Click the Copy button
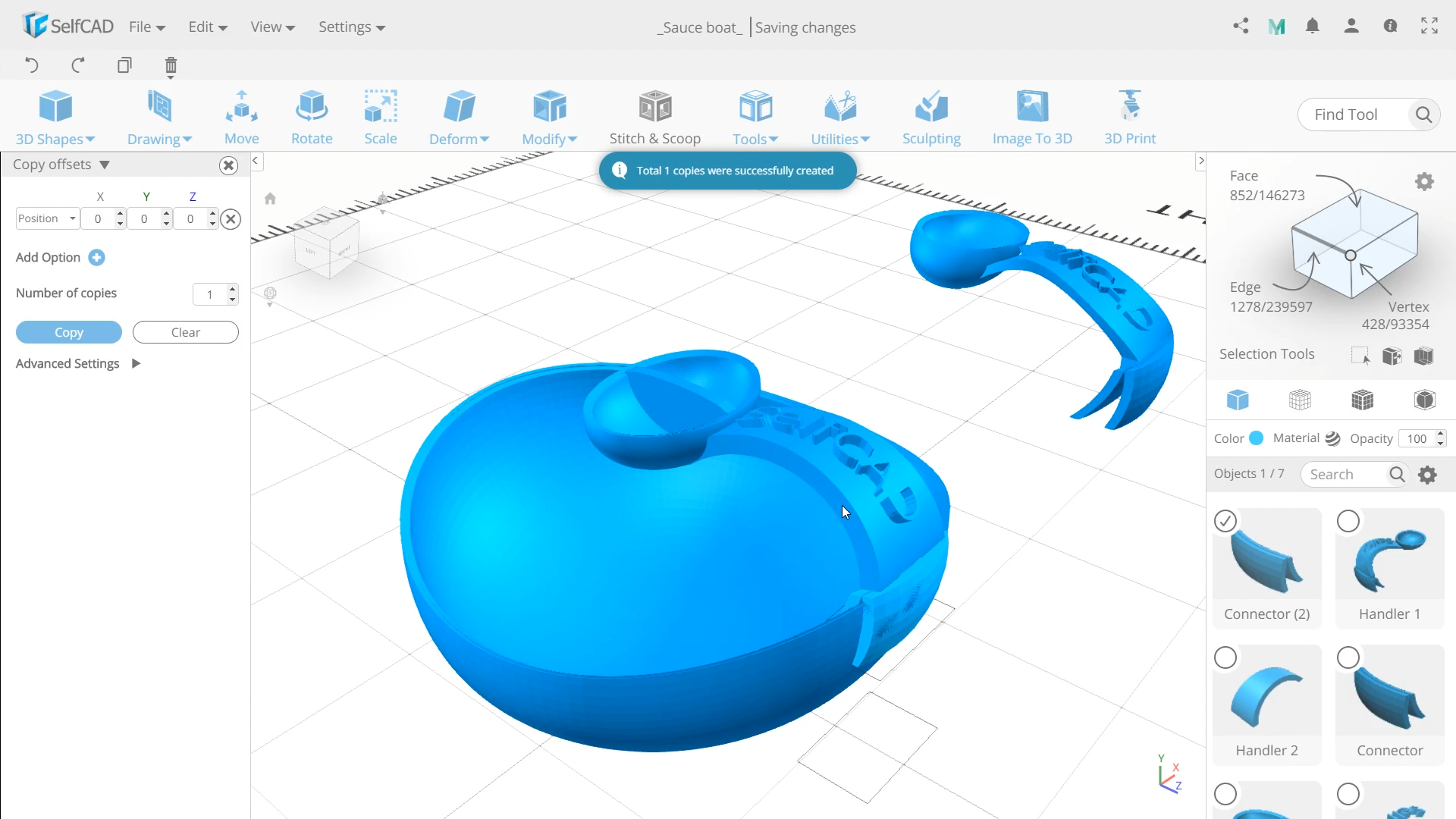The height and width of the screenshot is (819, 1456). (x=69, y=332)
